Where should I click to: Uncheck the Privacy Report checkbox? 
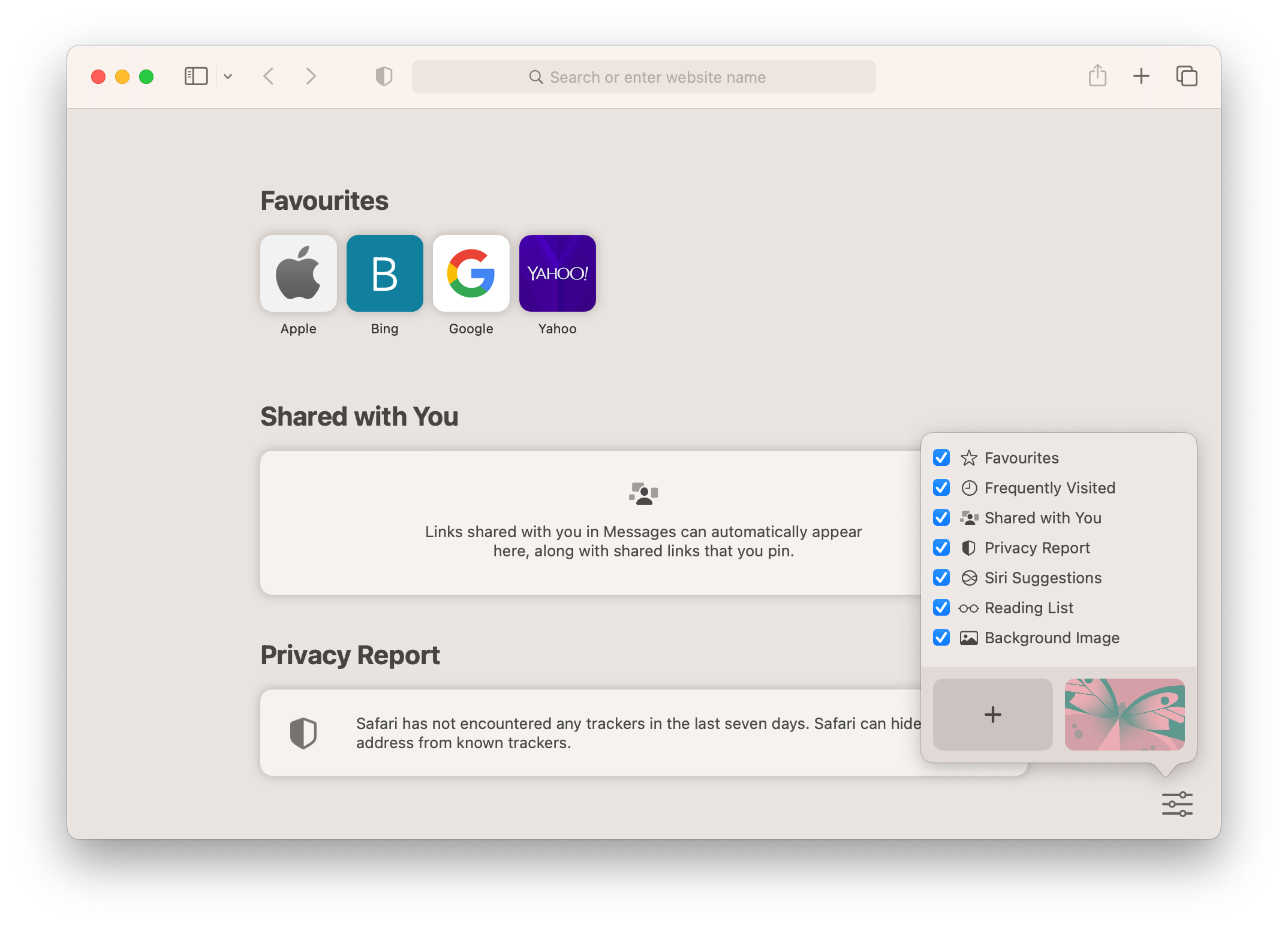[x=941, y=548]
